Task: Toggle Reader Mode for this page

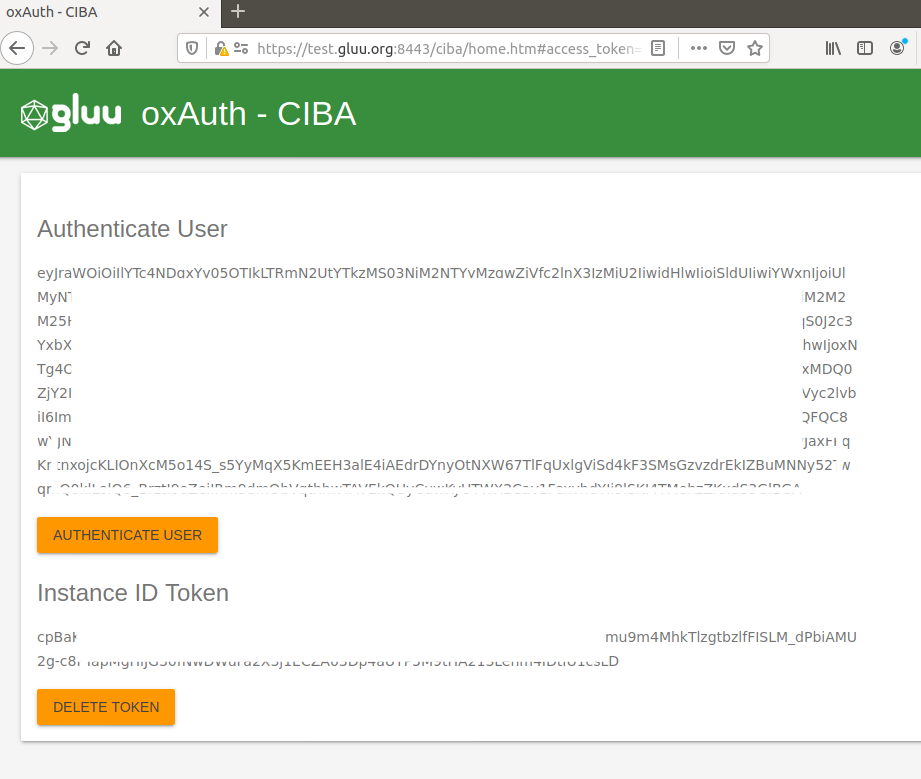Action: point(658,47)
